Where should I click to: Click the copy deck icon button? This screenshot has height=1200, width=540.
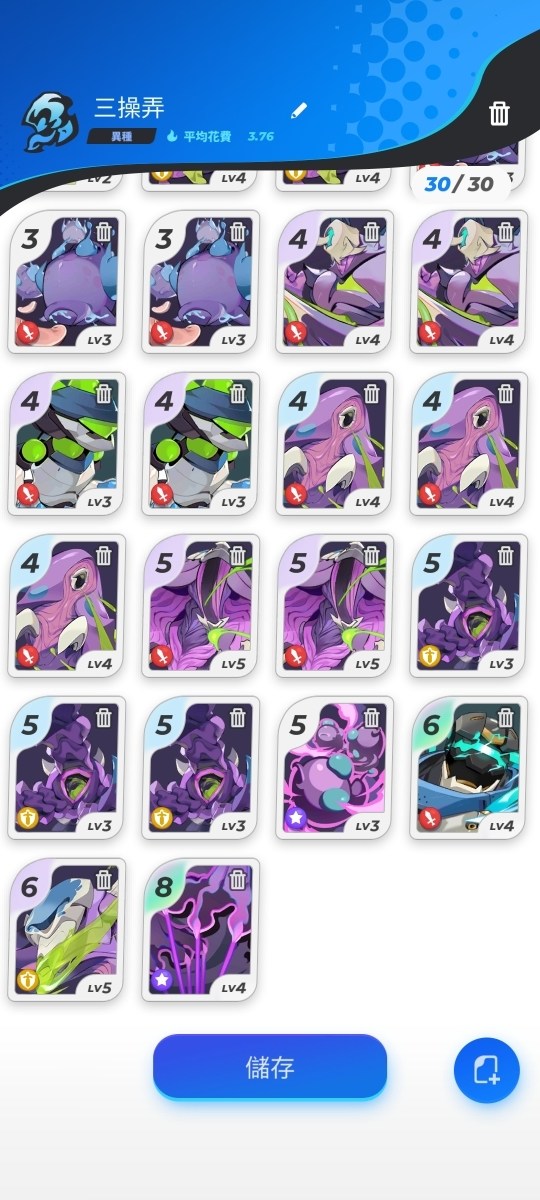point(486,1071)
